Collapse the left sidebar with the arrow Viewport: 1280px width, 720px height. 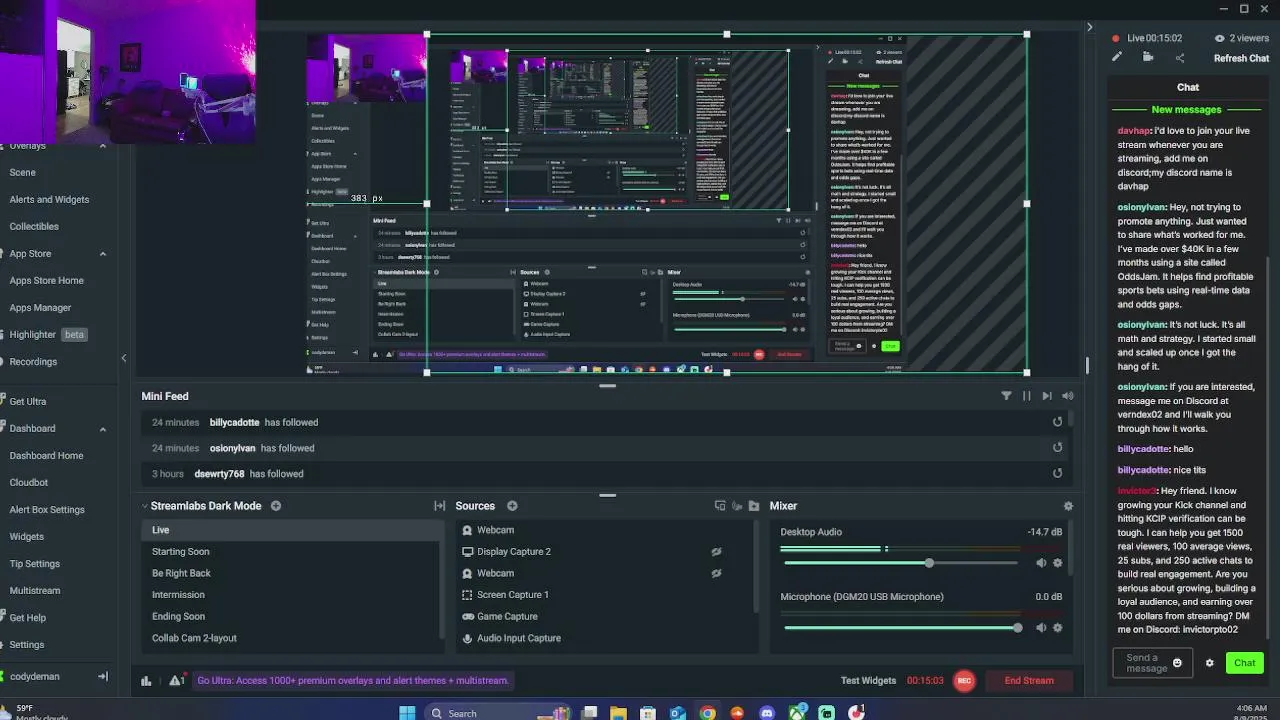point(124,358)
